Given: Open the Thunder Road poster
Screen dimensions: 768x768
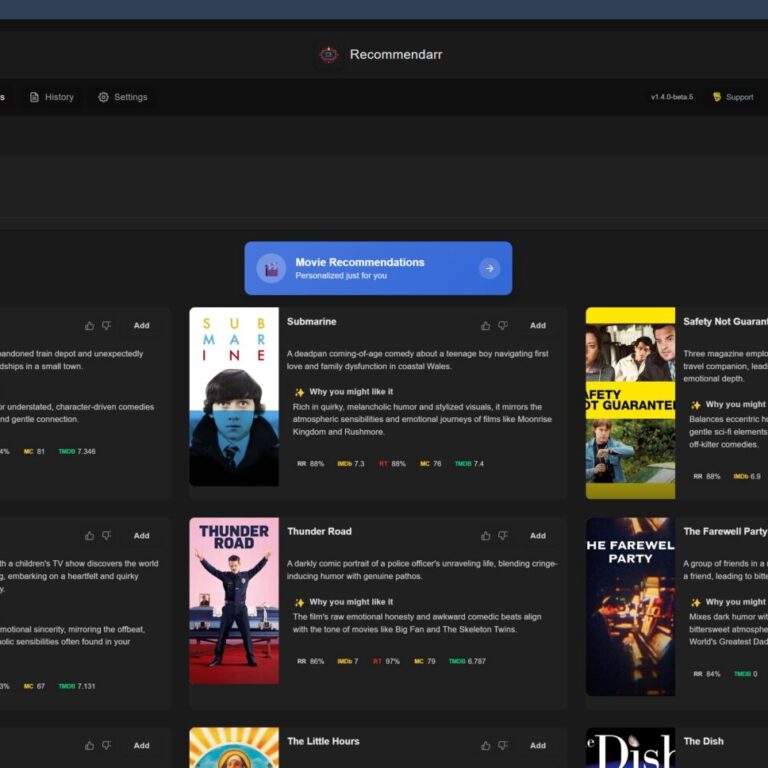Looking at the screenshot, I should tap(234, 600).
